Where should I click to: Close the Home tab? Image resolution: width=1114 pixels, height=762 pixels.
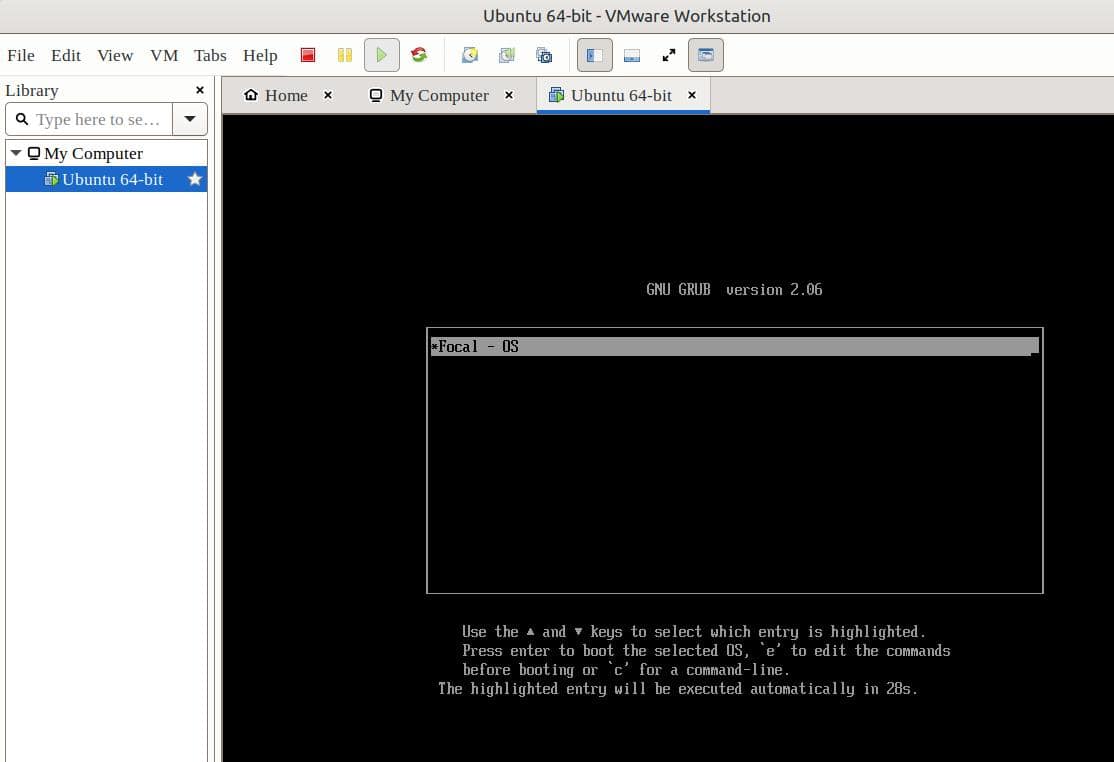tap(328, 95)
